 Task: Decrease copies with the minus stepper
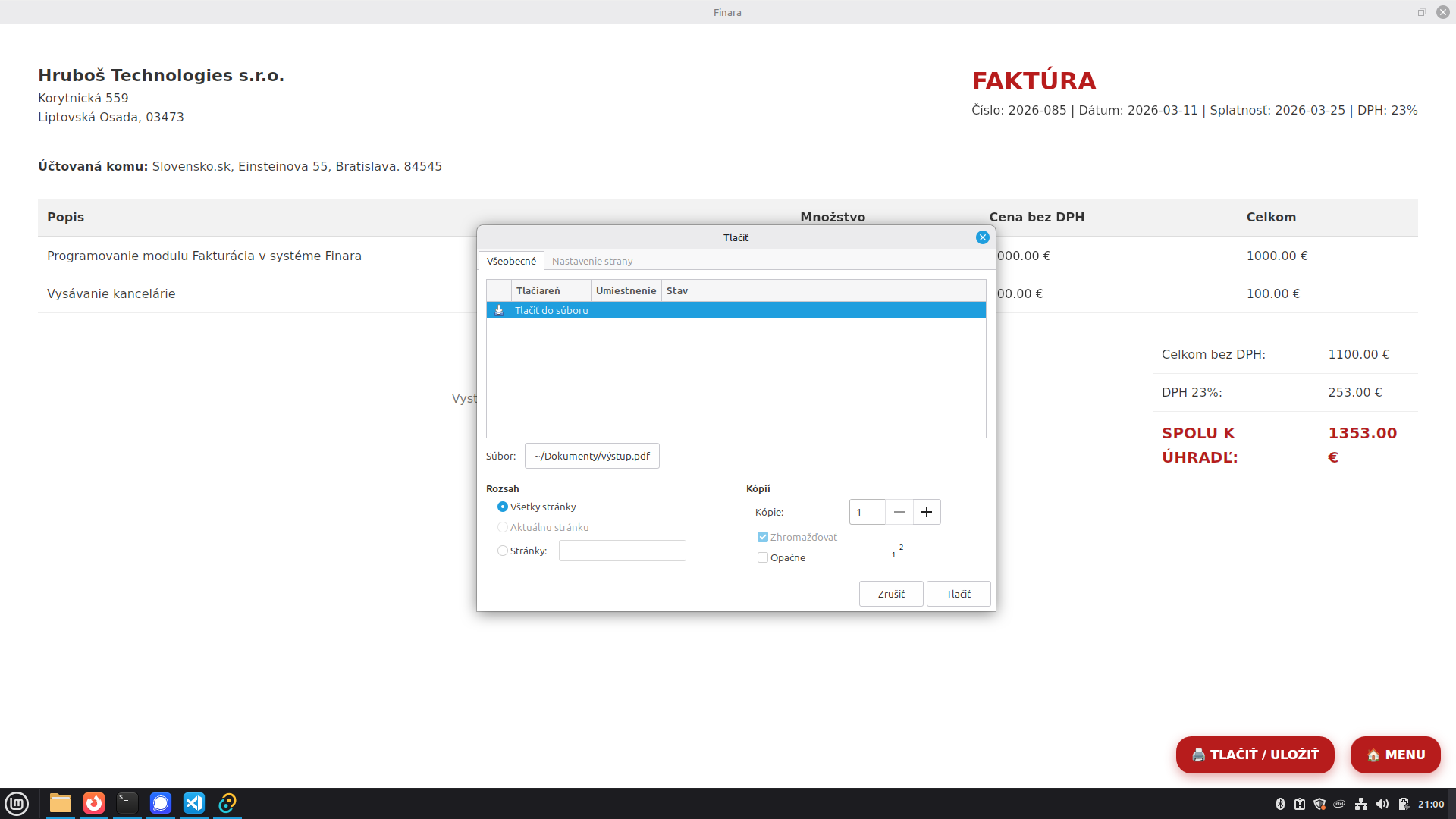(899, 512)
